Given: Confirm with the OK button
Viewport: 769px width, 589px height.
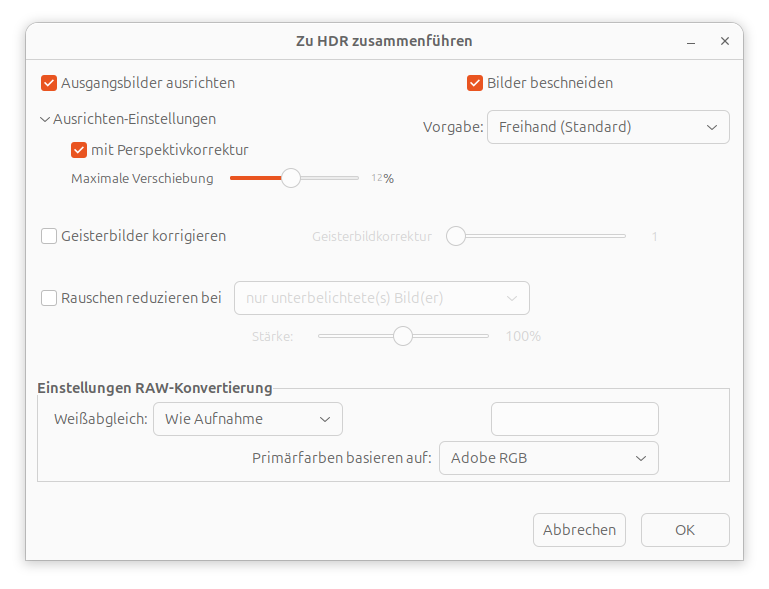Looking at the screenshot, I should [x=685, y=530].
